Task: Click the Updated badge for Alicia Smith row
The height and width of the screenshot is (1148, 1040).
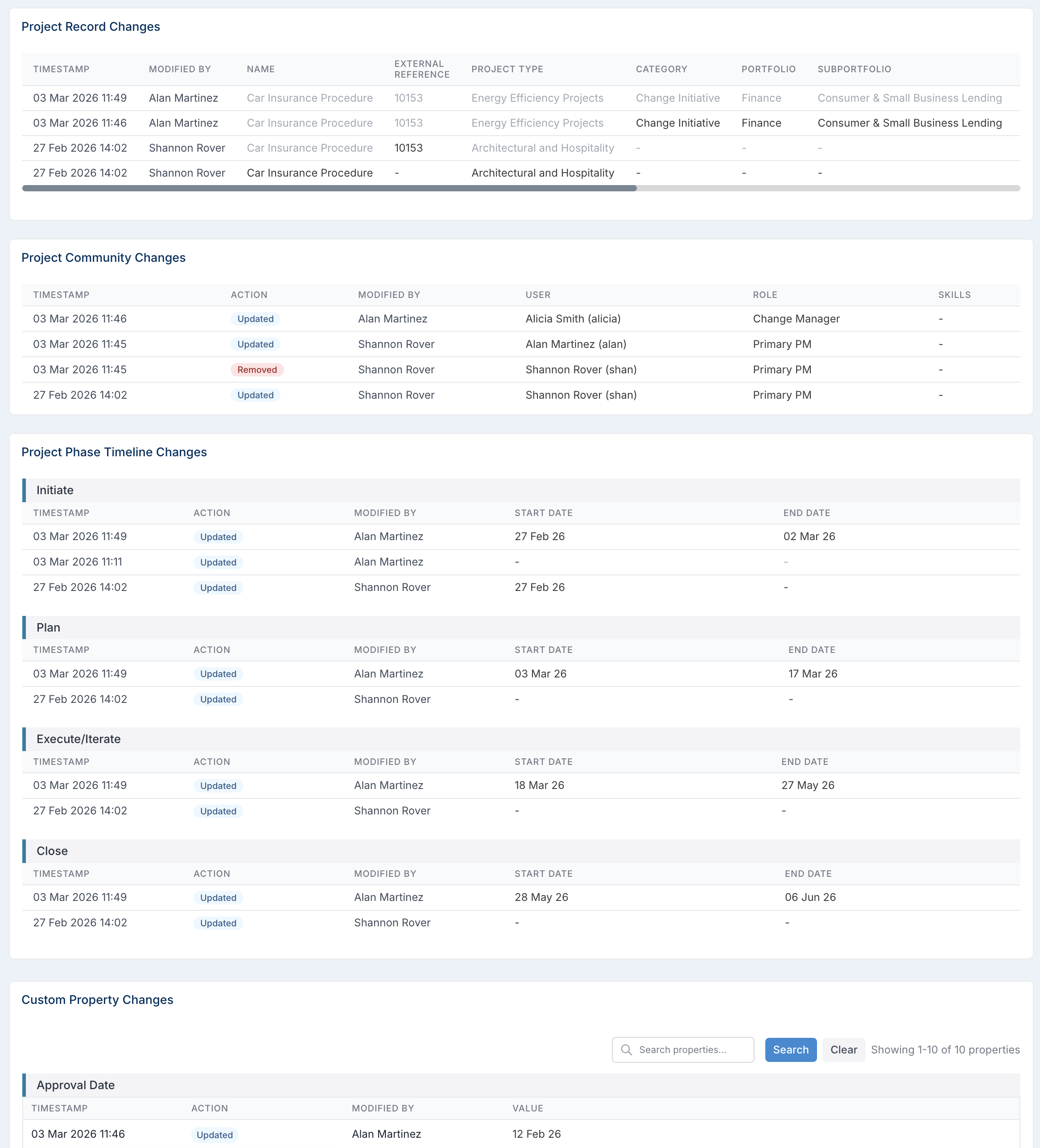Action: click(255, 319)
